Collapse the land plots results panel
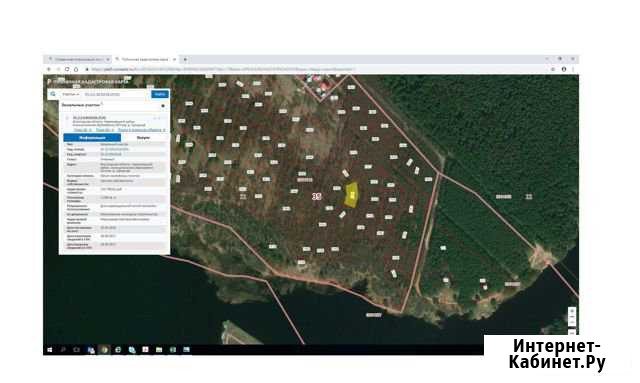Image resolution: width=640 pixels, height=383 pixels. 163,106
